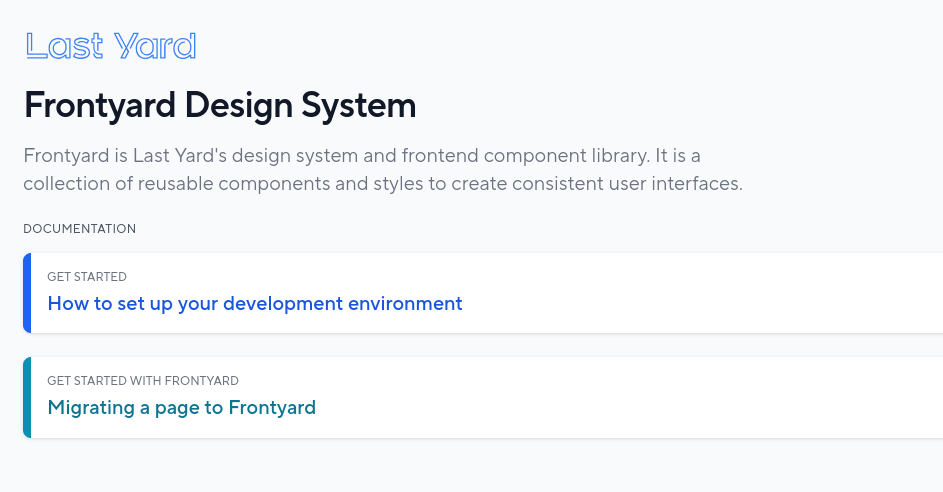Click the word 'Last' in the logo
Screen dimensions: 943x492
(64, 46)
